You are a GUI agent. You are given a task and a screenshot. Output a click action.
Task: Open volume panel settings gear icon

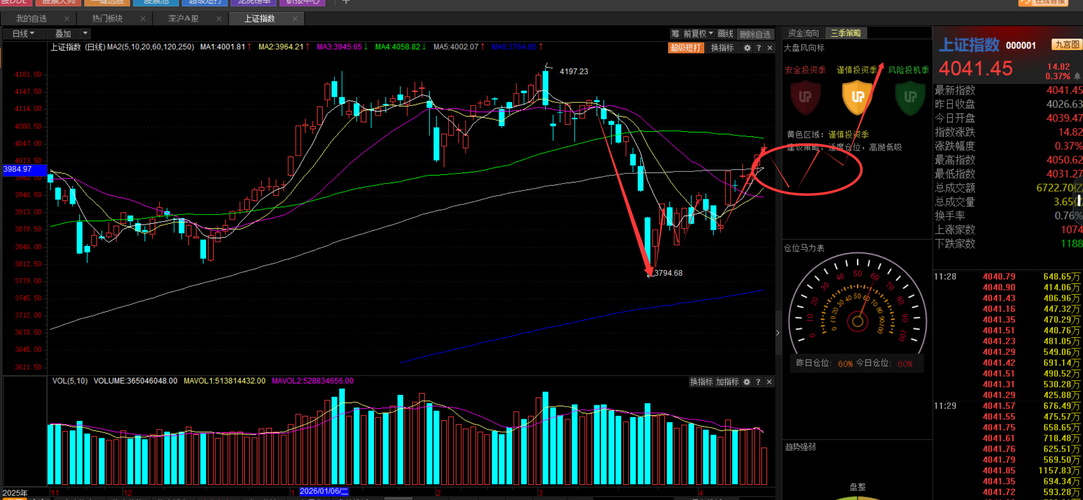(749, 382)
